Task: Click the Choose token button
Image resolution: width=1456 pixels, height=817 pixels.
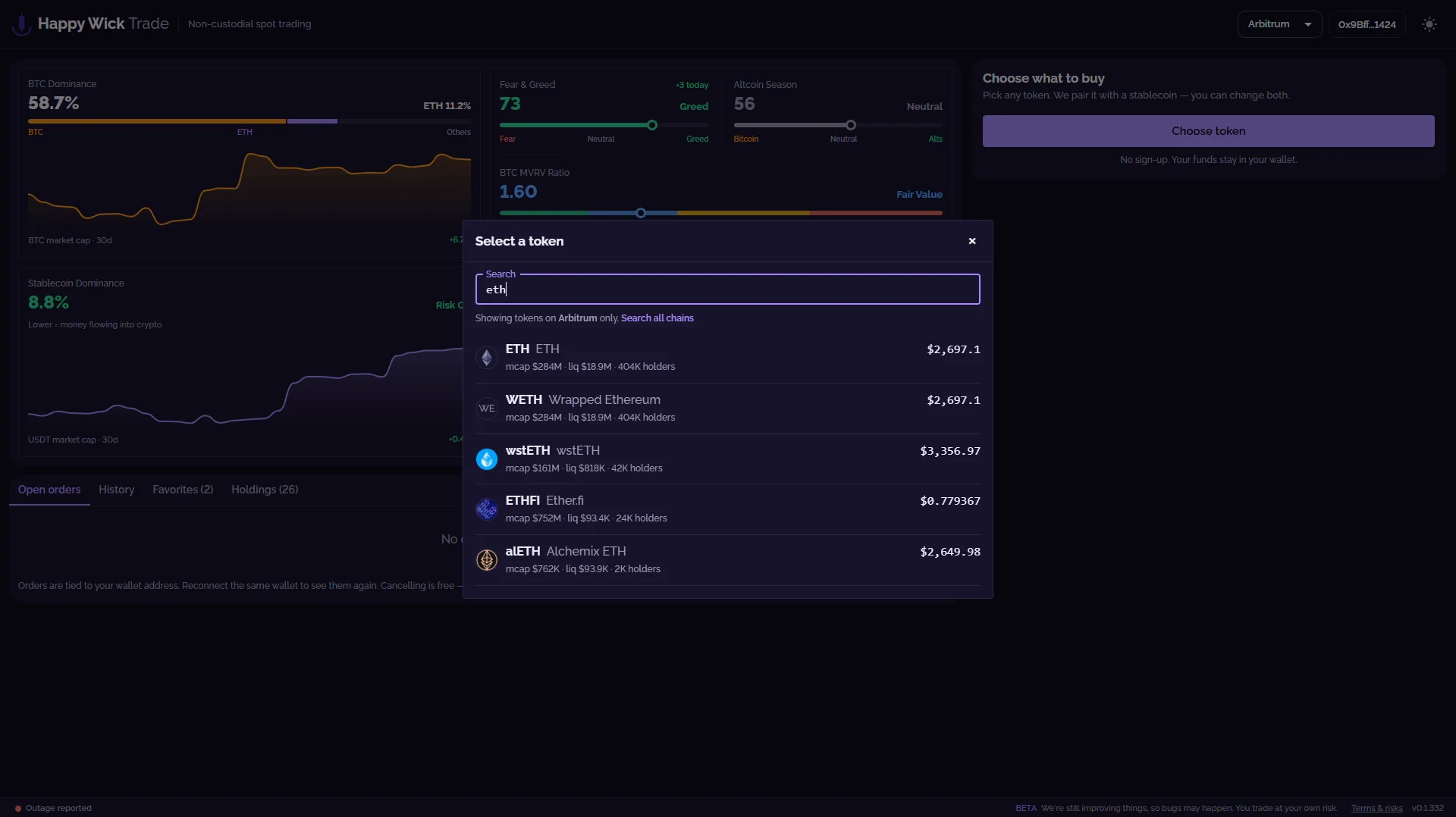Action: click(x=1209, y=131)
